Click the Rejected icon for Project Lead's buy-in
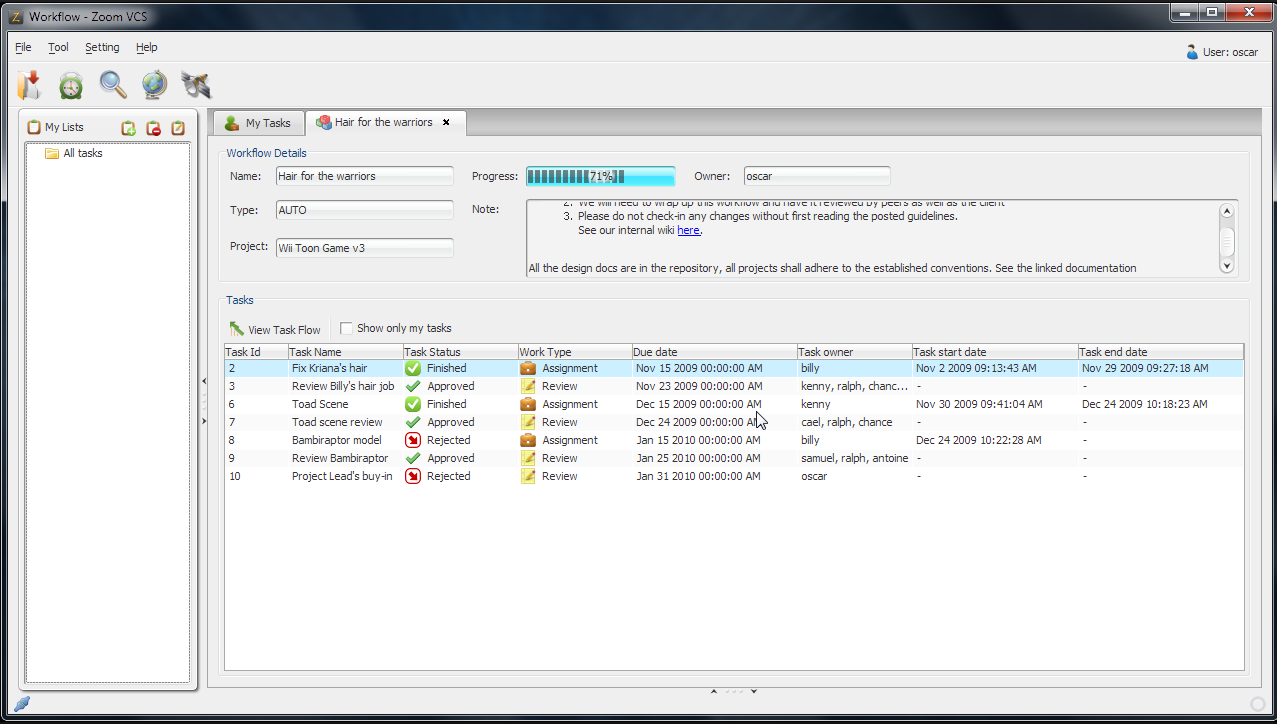 pyautogui.click(x=412, y=476)
